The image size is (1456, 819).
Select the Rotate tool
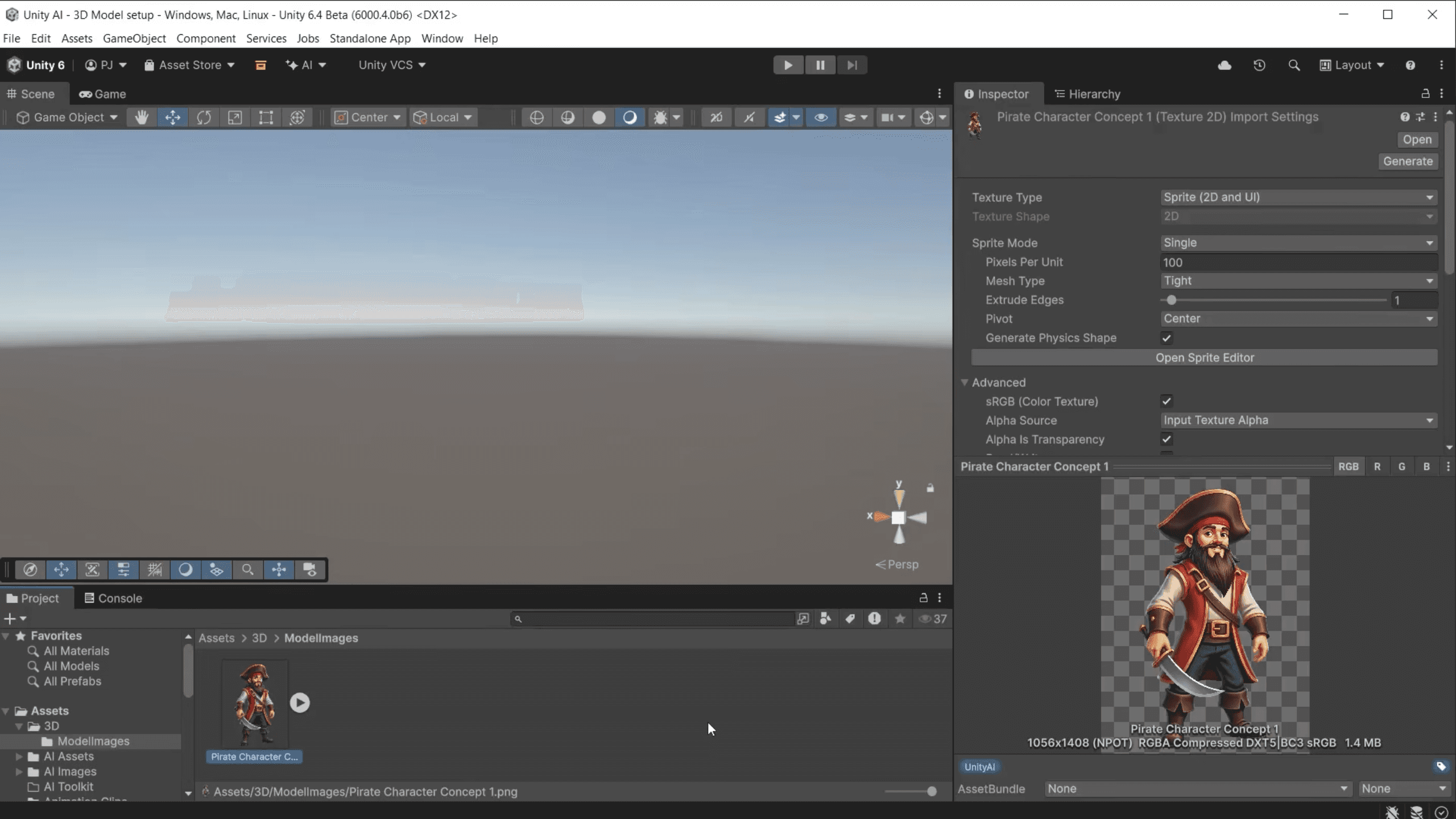(x=204, y=118)
